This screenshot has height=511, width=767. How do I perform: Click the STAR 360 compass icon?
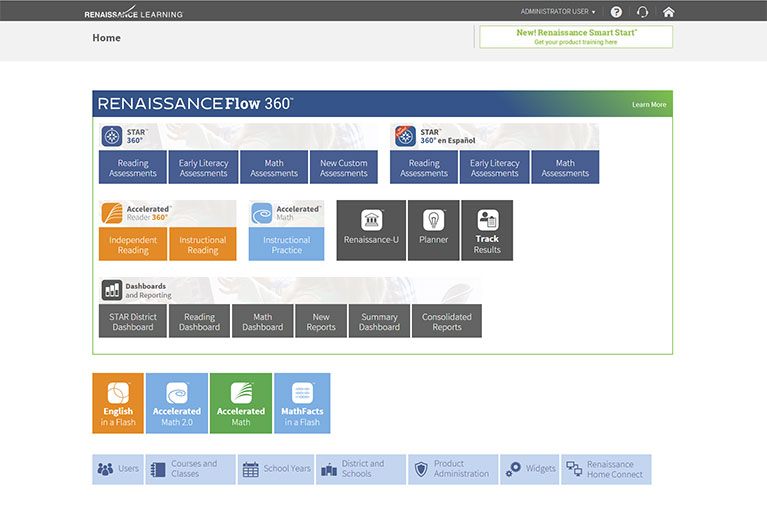(112, 136)
